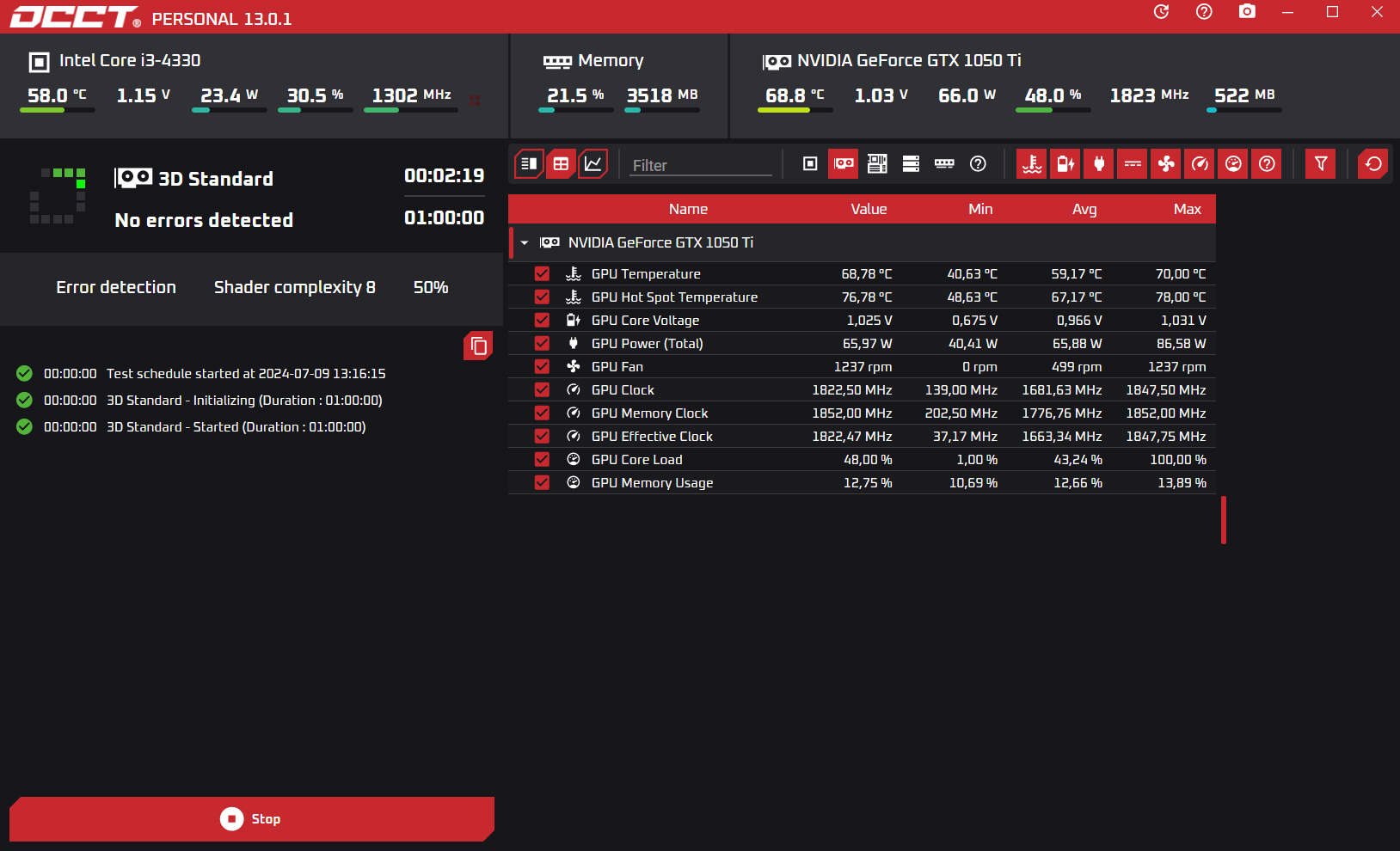Sort the table by the Max column

click(x=1188, y=209)
